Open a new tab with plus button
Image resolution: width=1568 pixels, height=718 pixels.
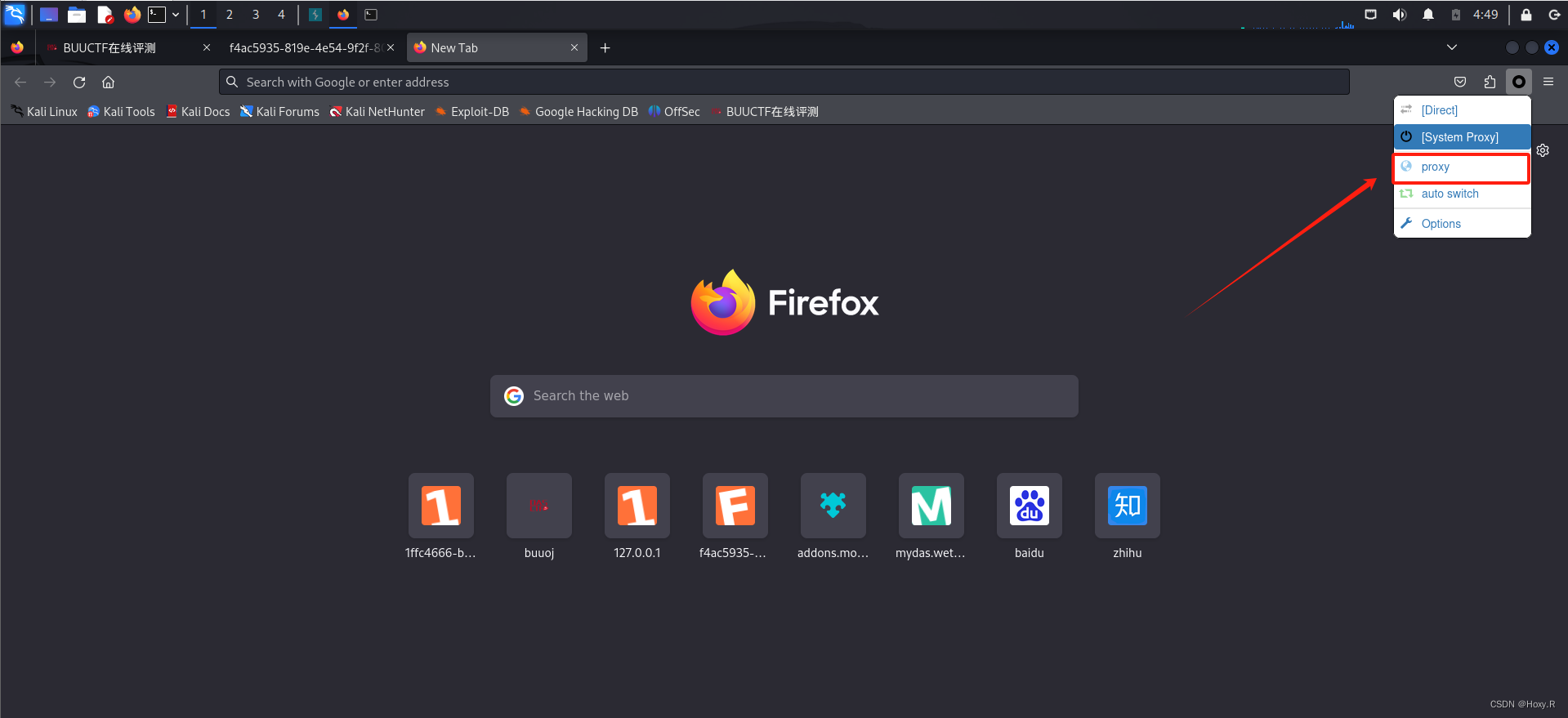pos(605,48)
